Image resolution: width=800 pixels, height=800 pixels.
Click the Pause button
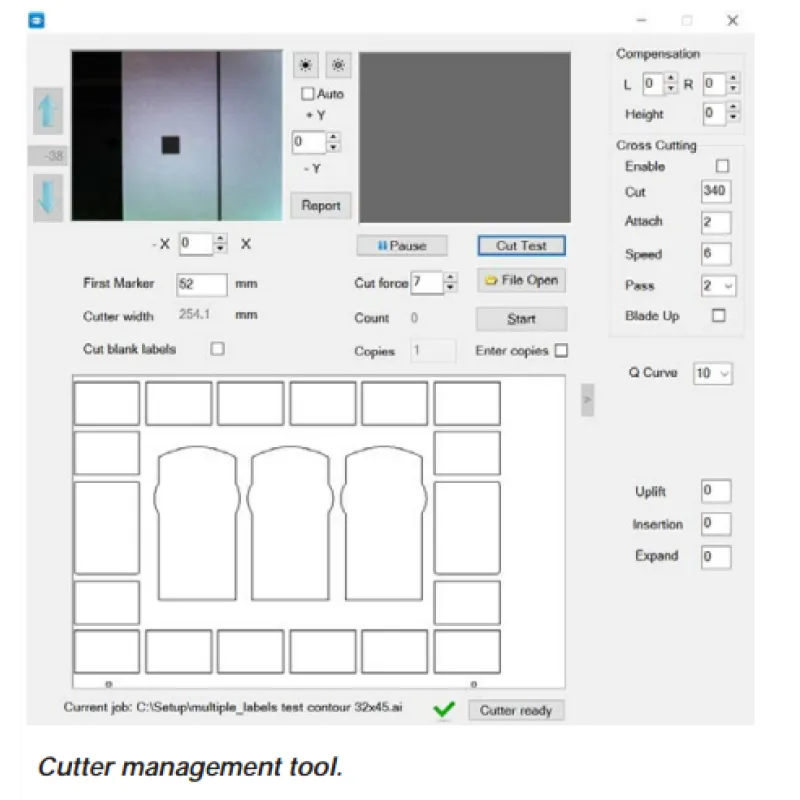click(402, 246)
